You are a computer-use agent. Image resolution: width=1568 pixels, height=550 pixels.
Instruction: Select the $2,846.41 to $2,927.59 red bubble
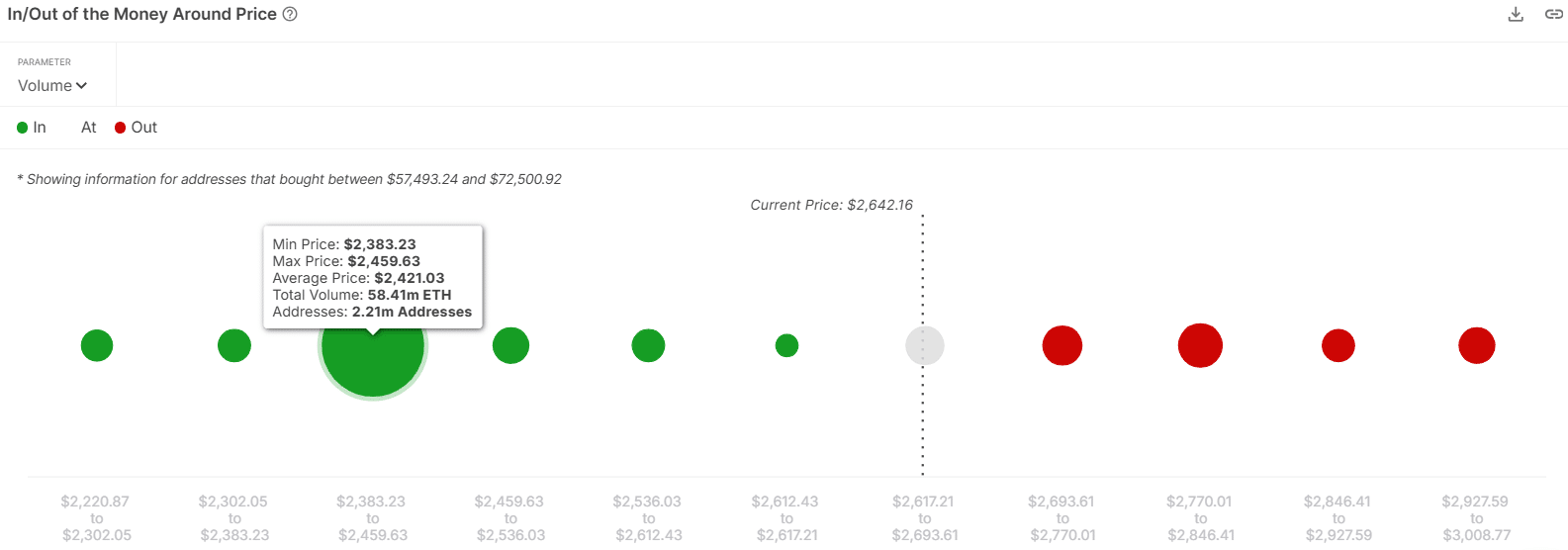[x=1338, y=346]
